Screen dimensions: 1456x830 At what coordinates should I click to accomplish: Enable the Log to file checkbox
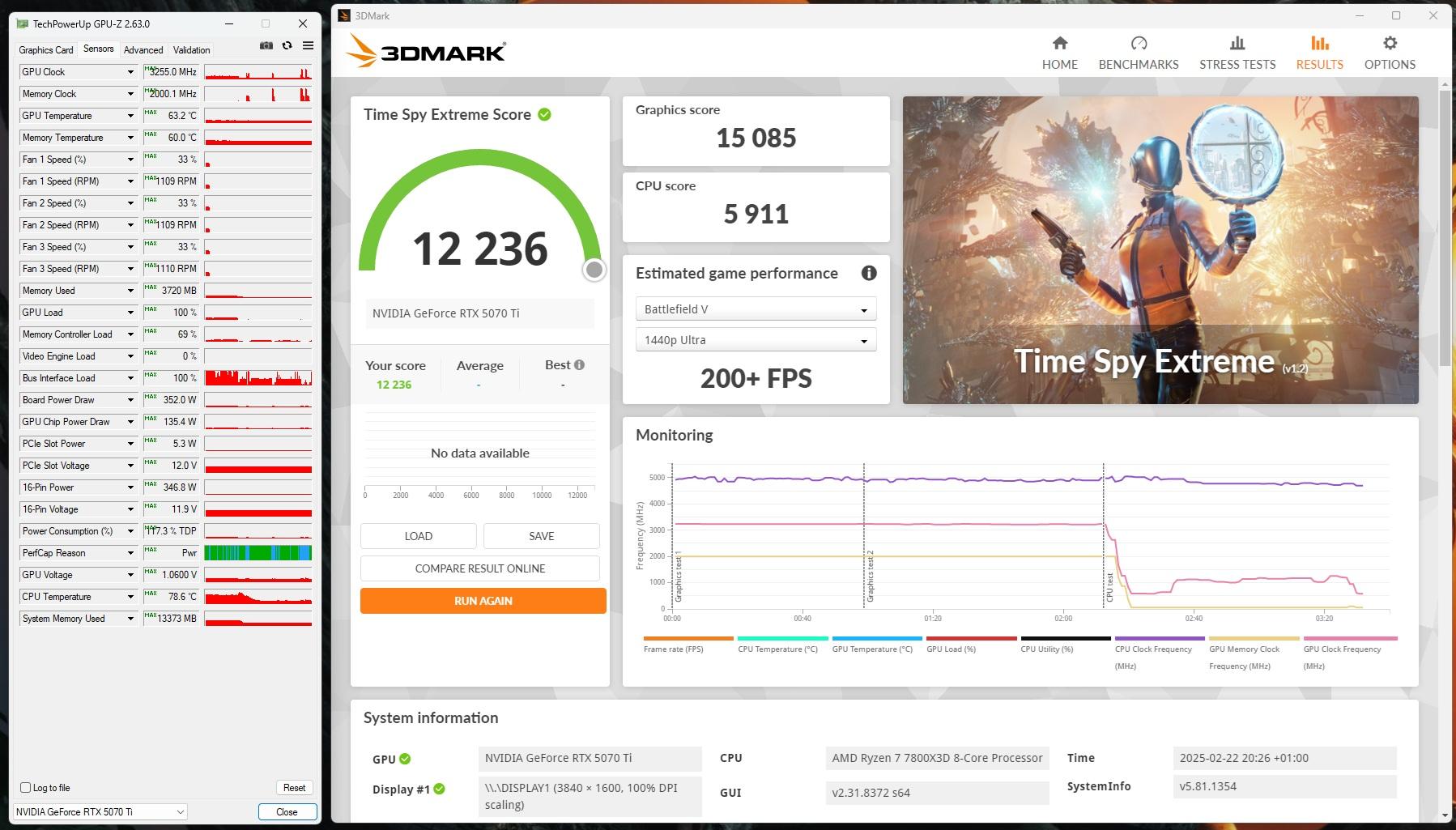click(26, 787)
